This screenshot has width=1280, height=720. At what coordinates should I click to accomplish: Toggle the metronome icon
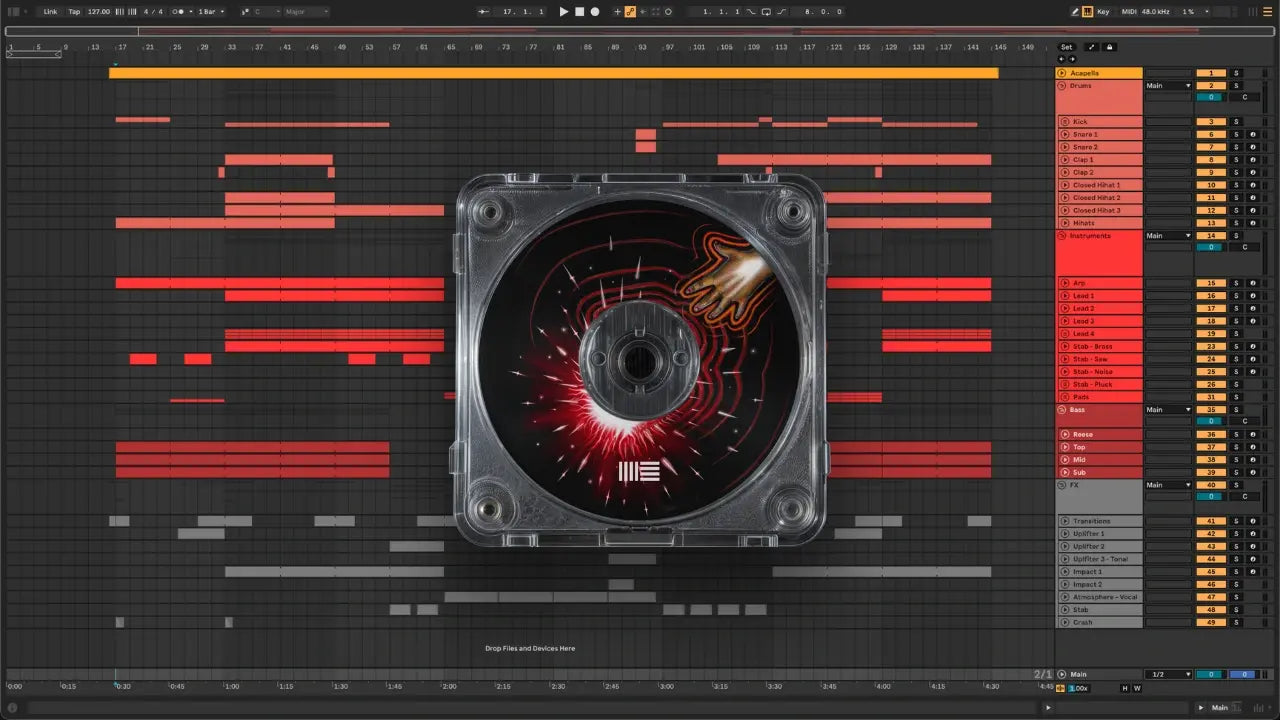178,12
